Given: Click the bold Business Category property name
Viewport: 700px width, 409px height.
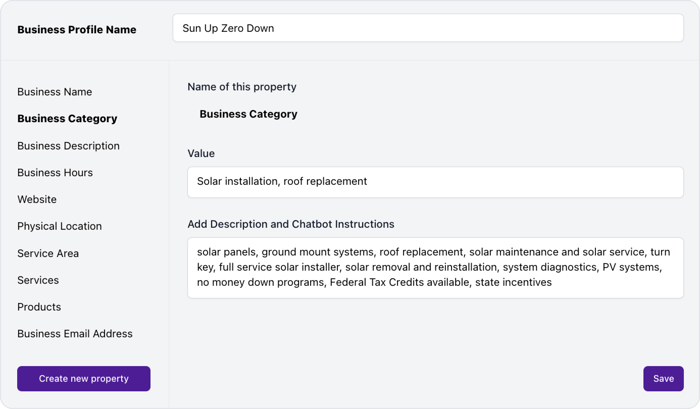Looking at the screenshot, I should (248, 114).
